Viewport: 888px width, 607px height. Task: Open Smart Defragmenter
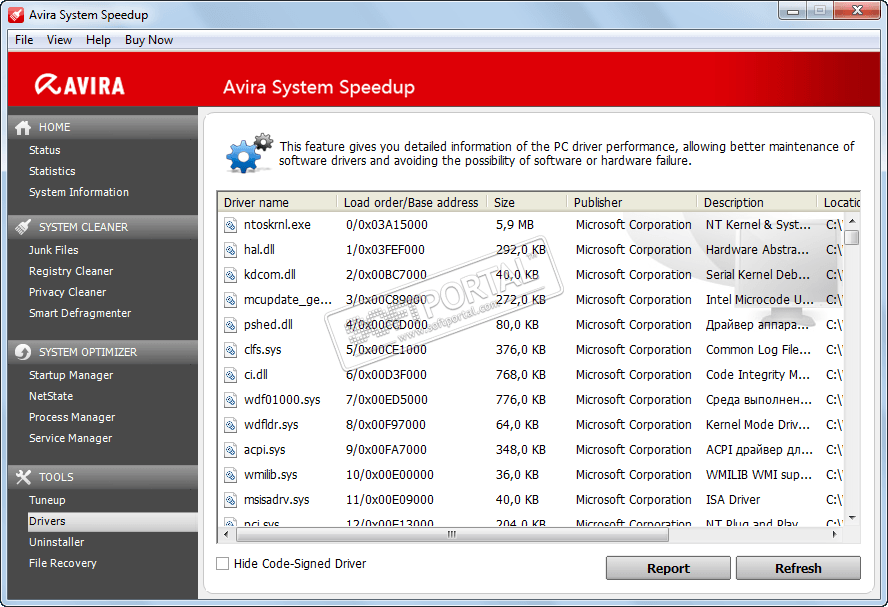coord(80,313)
